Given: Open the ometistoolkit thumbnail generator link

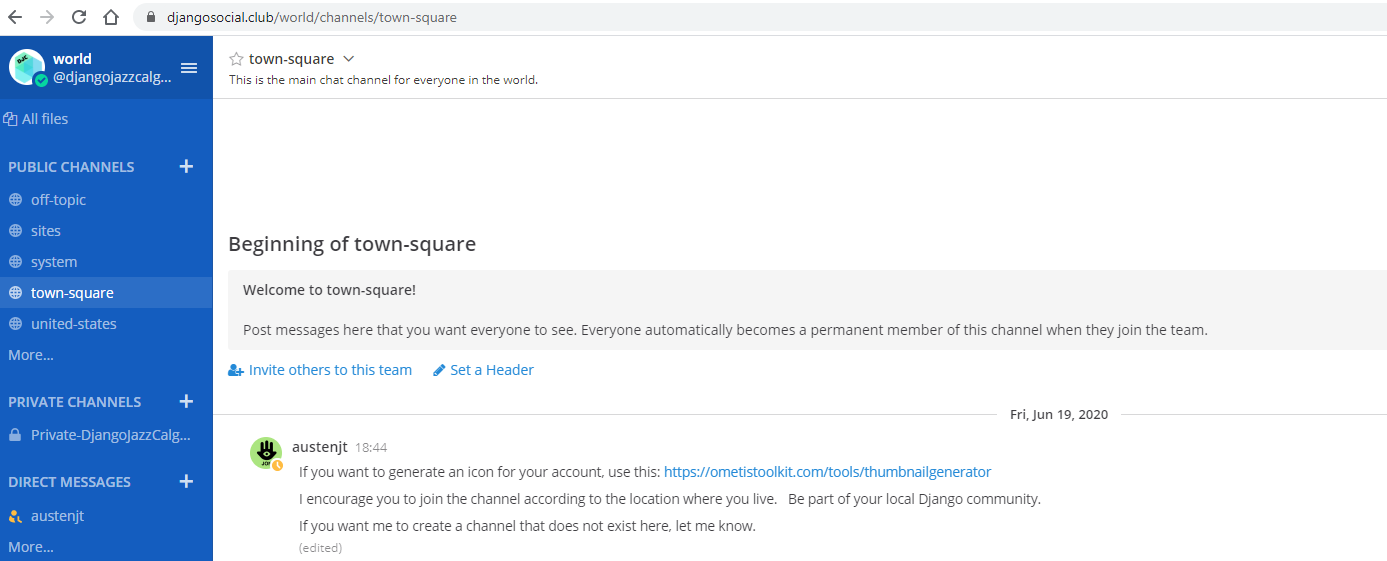Looking at the screenshot, I should 827,472.
